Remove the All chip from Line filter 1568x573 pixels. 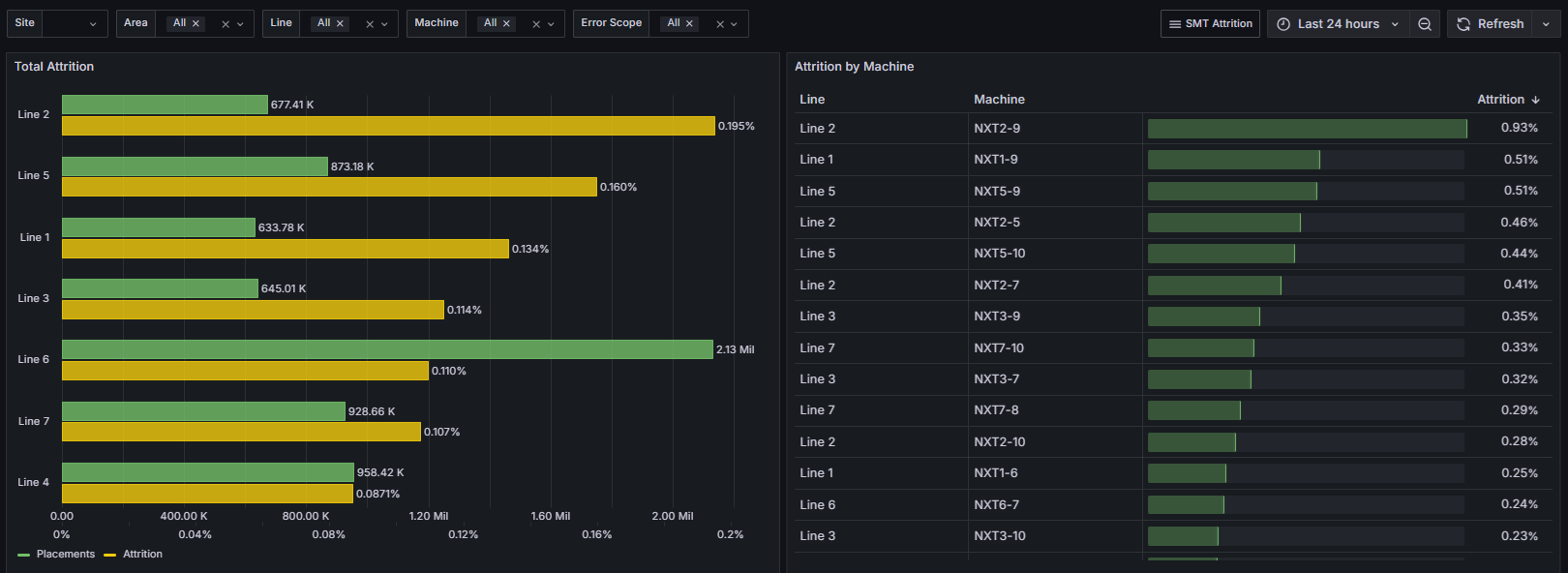(x=340, y=24)
